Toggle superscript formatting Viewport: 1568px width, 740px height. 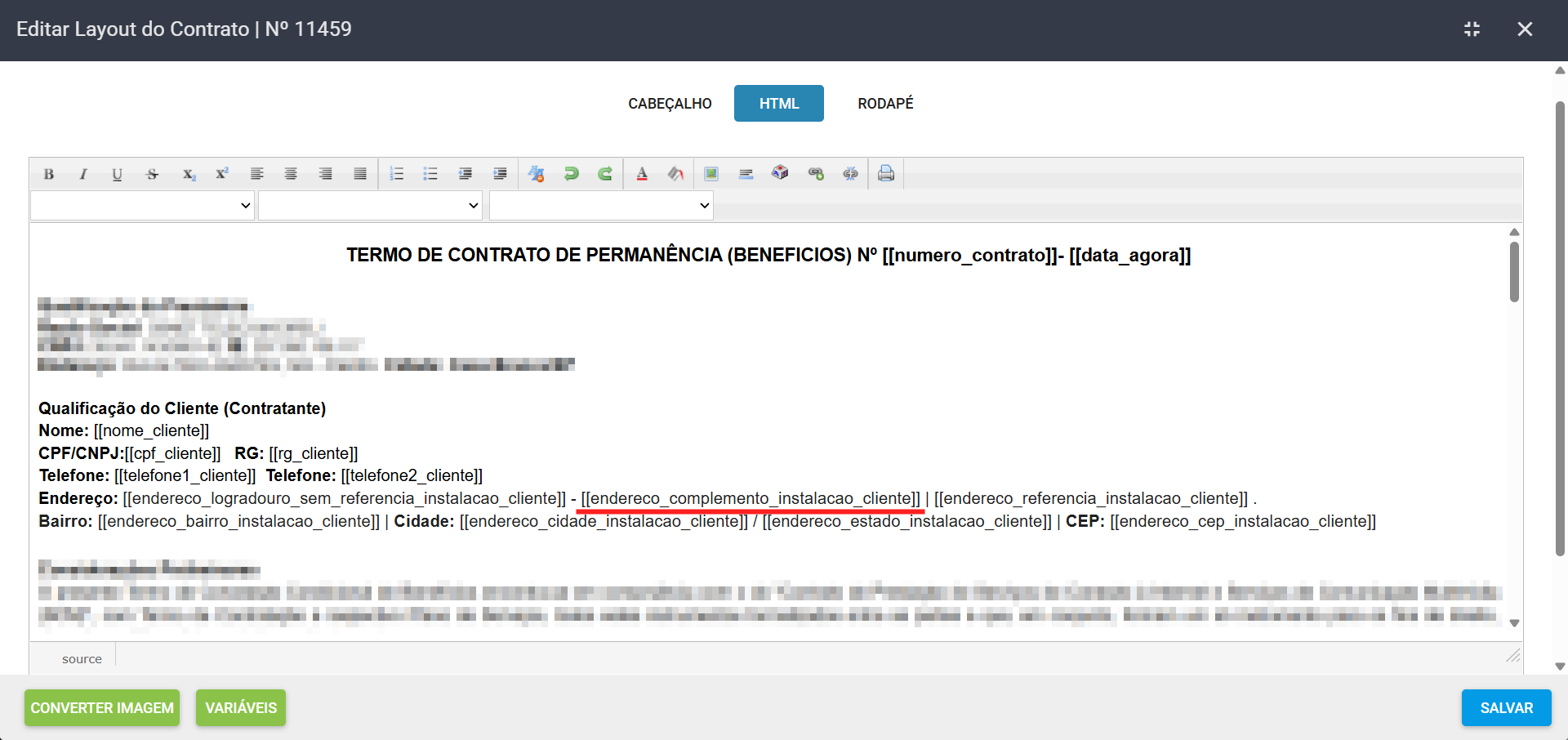point(222,174)
